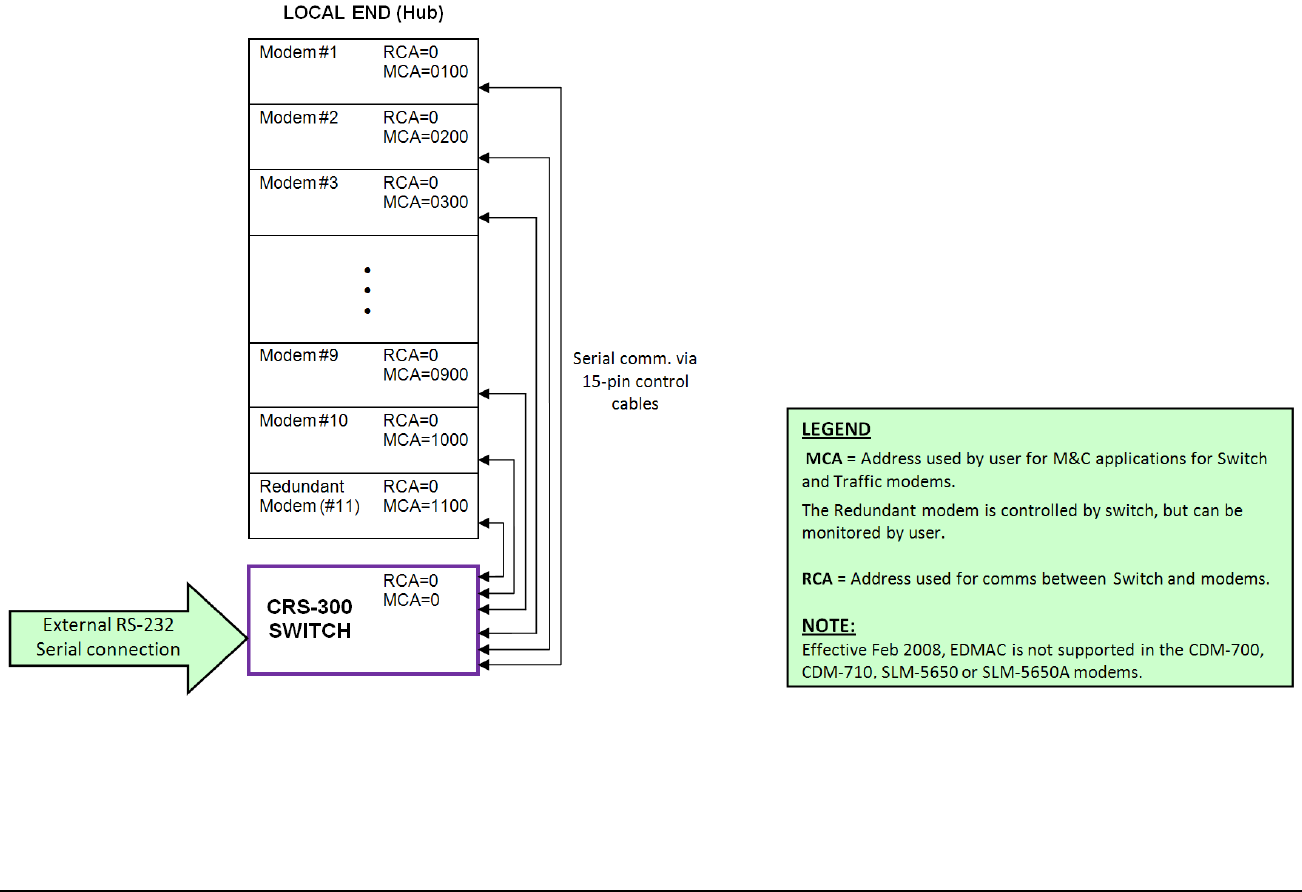Viewport: 1302px width, 892px height.
Task: Click the arrowhead pointing at Modem #1
Action: tap(485, 87)
